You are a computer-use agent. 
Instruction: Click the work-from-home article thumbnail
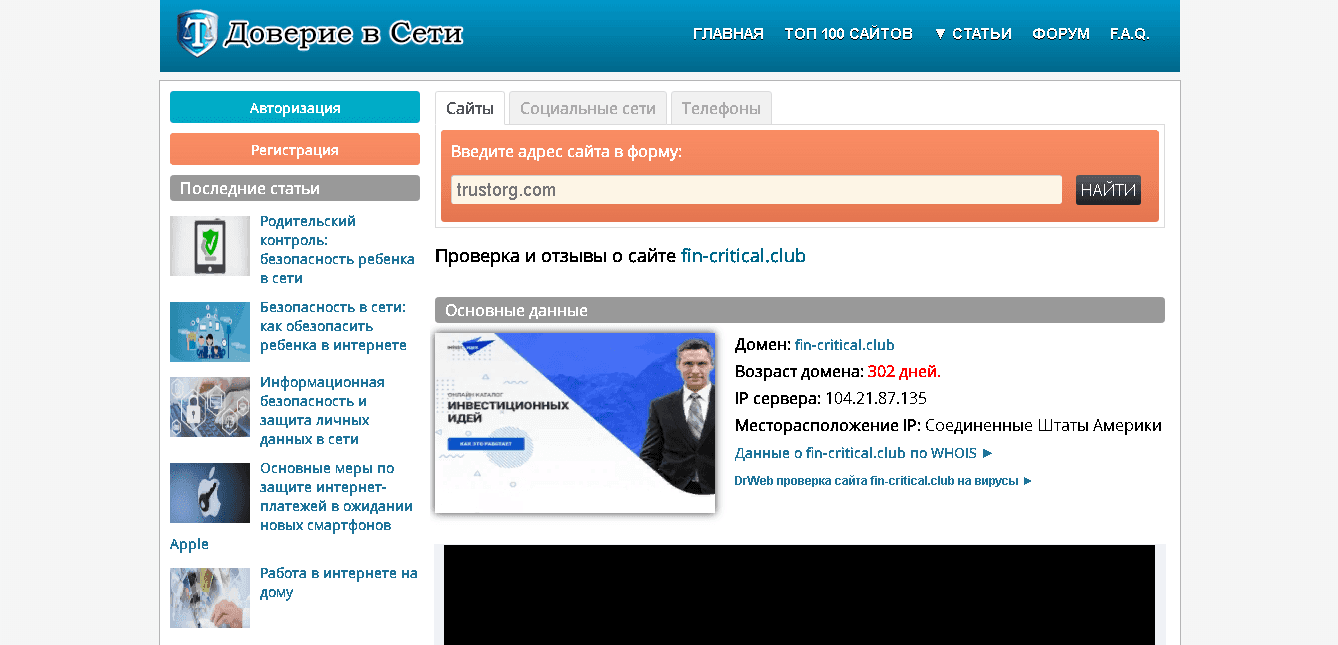(x=209, y=597)
